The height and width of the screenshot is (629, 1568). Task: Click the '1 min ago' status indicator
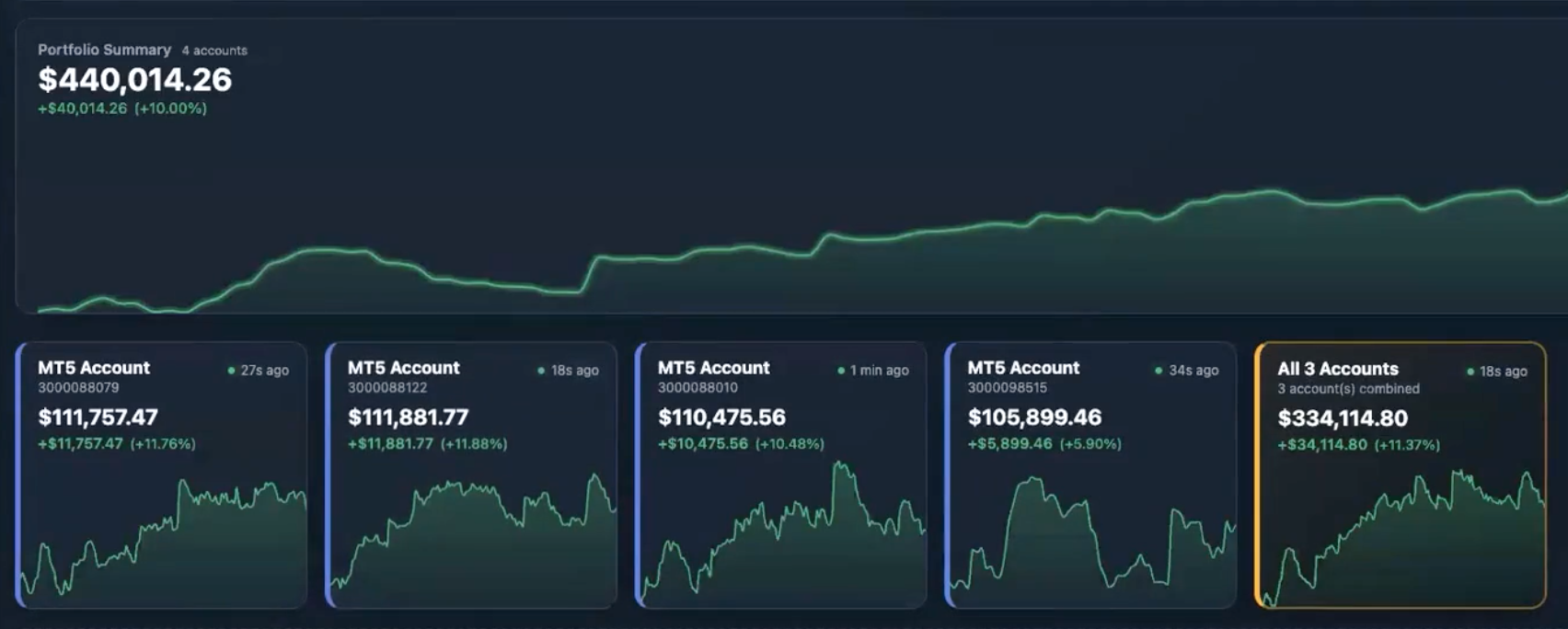click(x=873, y=371)
